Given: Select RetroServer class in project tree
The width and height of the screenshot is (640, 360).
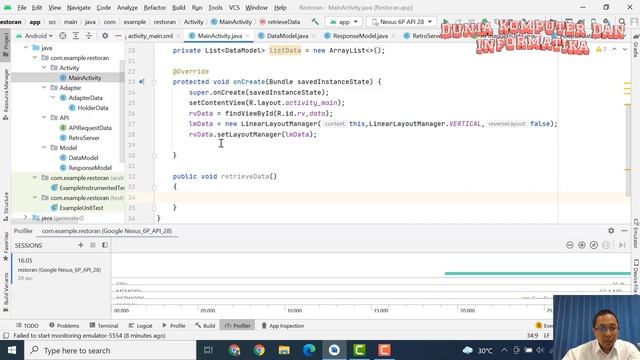Looking at the screenshot, I should click(x=84, y=138).
